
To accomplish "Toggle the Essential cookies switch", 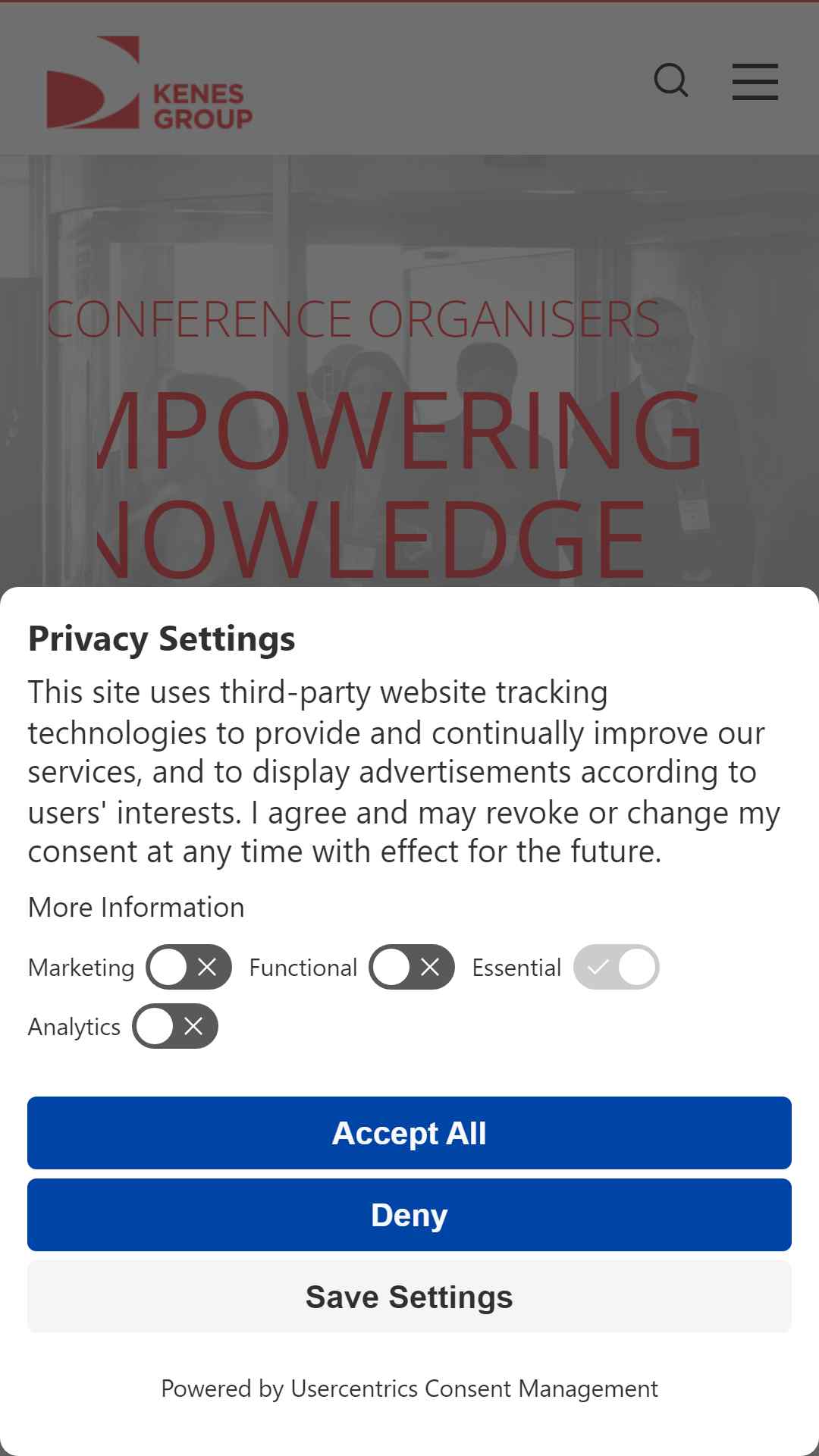I will click(x=617, y=967).
